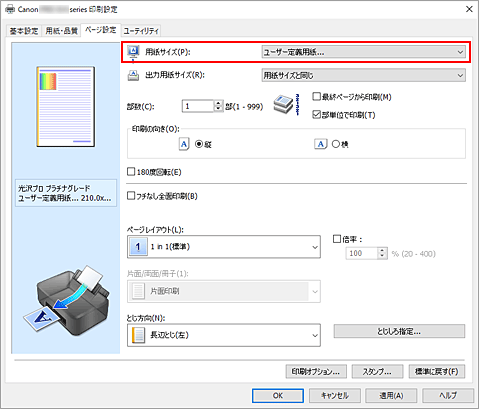This screenshot has width=479, height=409.
Task: Toggle the 180度回転(E) checkbox
Action: [x=131, y=172]
